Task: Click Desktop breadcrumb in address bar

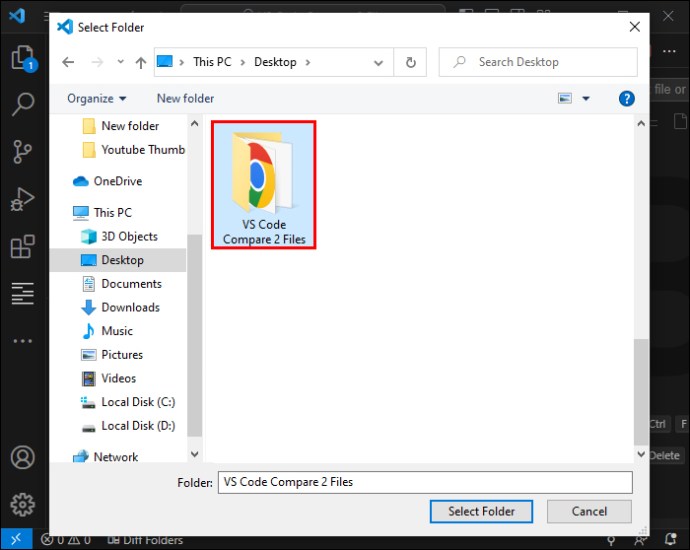Action: (x=275, y=62)
